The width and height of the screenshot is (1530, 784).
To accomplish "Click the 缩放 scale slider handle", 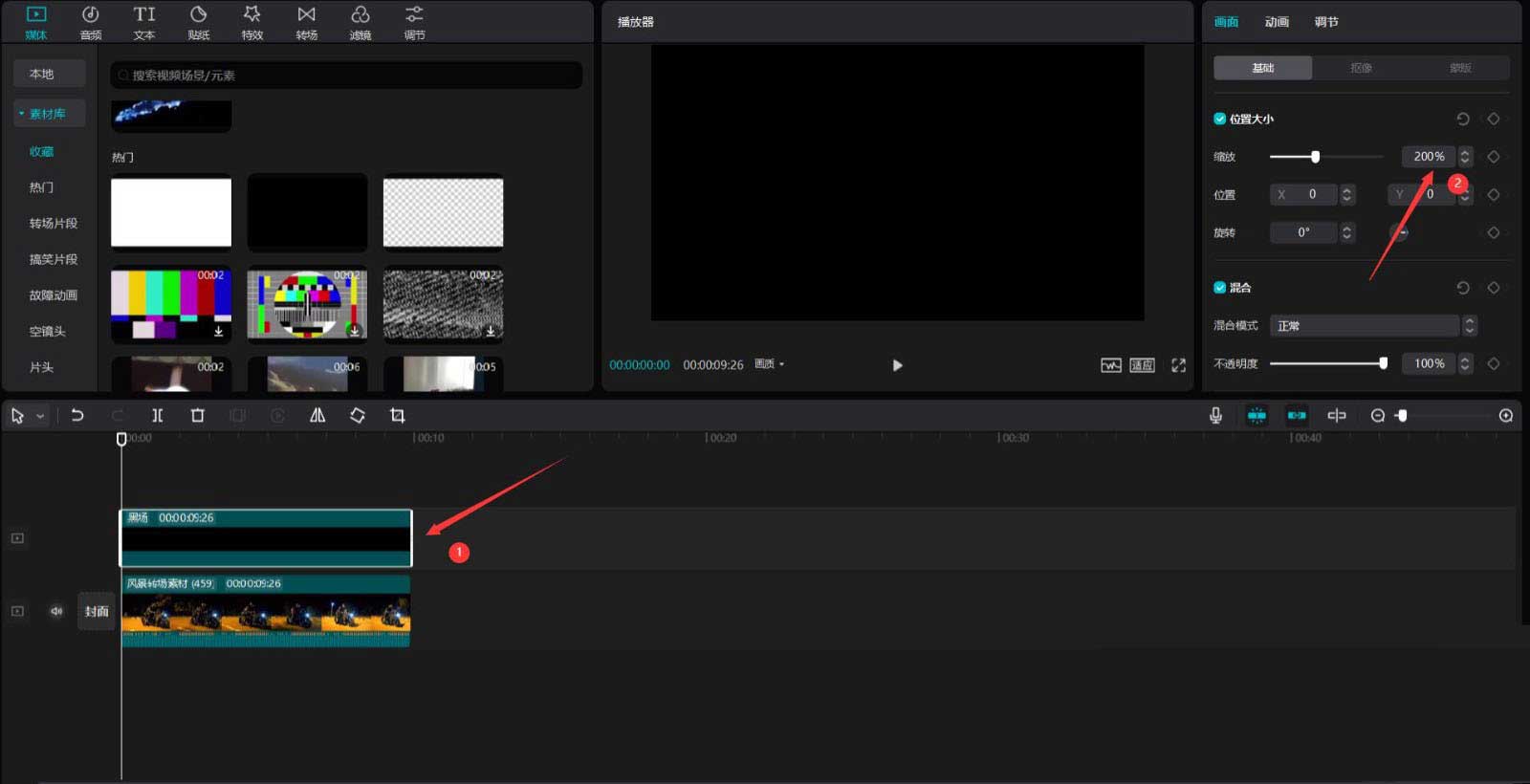I will (x=1315, y=157).
